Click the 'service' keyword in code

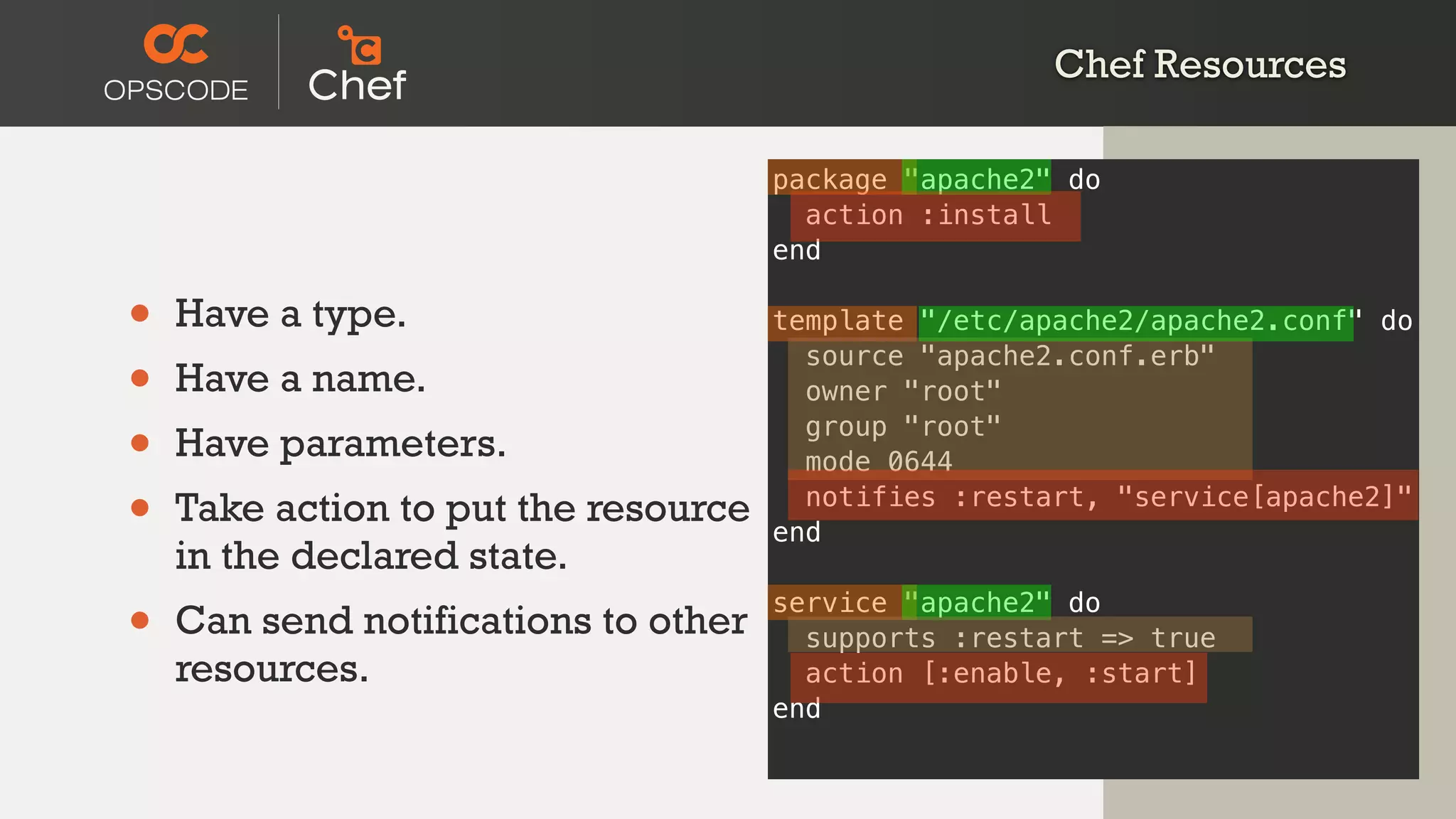click(830, 603)
